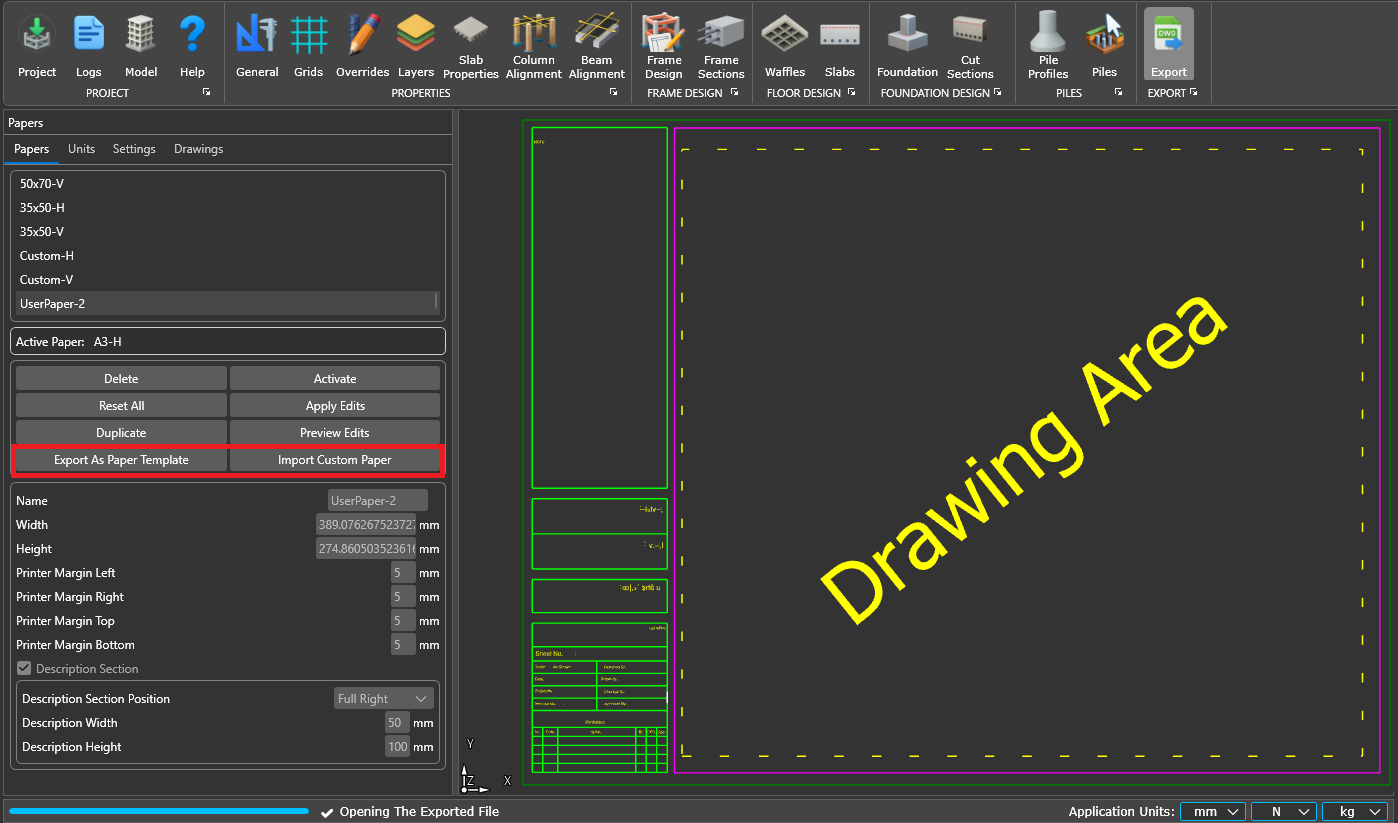Select the Waffles floor design icon

(x=784, y=46)
